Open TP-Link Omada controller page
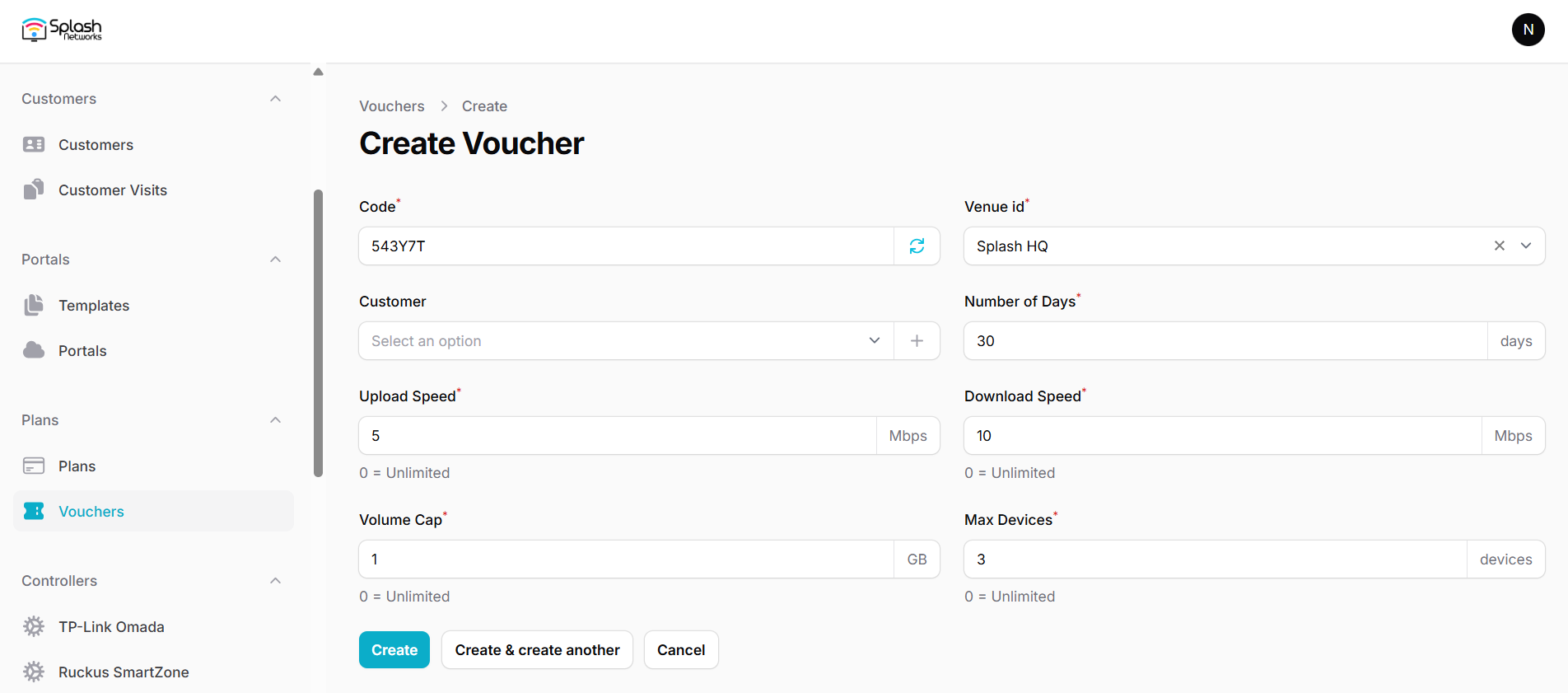Screen dimensions: 1568x693 pyautogui.click(x=153, y=627)
